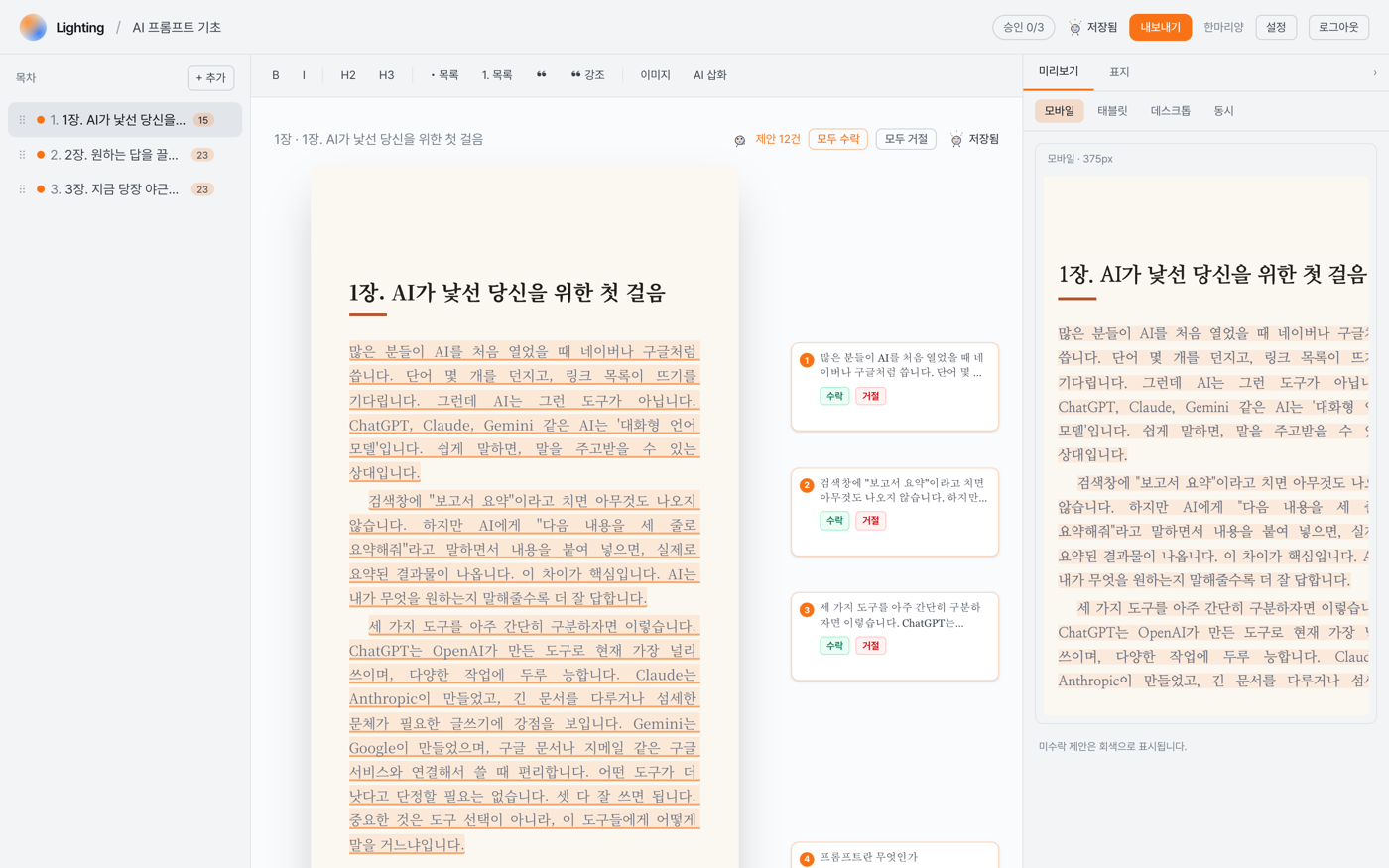The height and width of the screenshot is (868, 1389).
Task: Open chapter 1장. AI가 낯선 당신을... in outline
Action: click(x=125, y=120)
